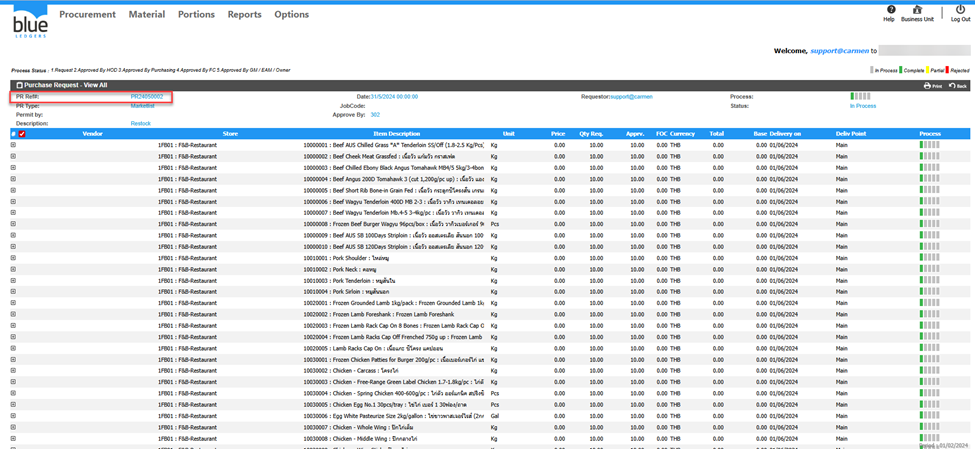This screenshot has height=449, width=975.
Task: Click the Item Description column header
Action: (x=396, y=133)
